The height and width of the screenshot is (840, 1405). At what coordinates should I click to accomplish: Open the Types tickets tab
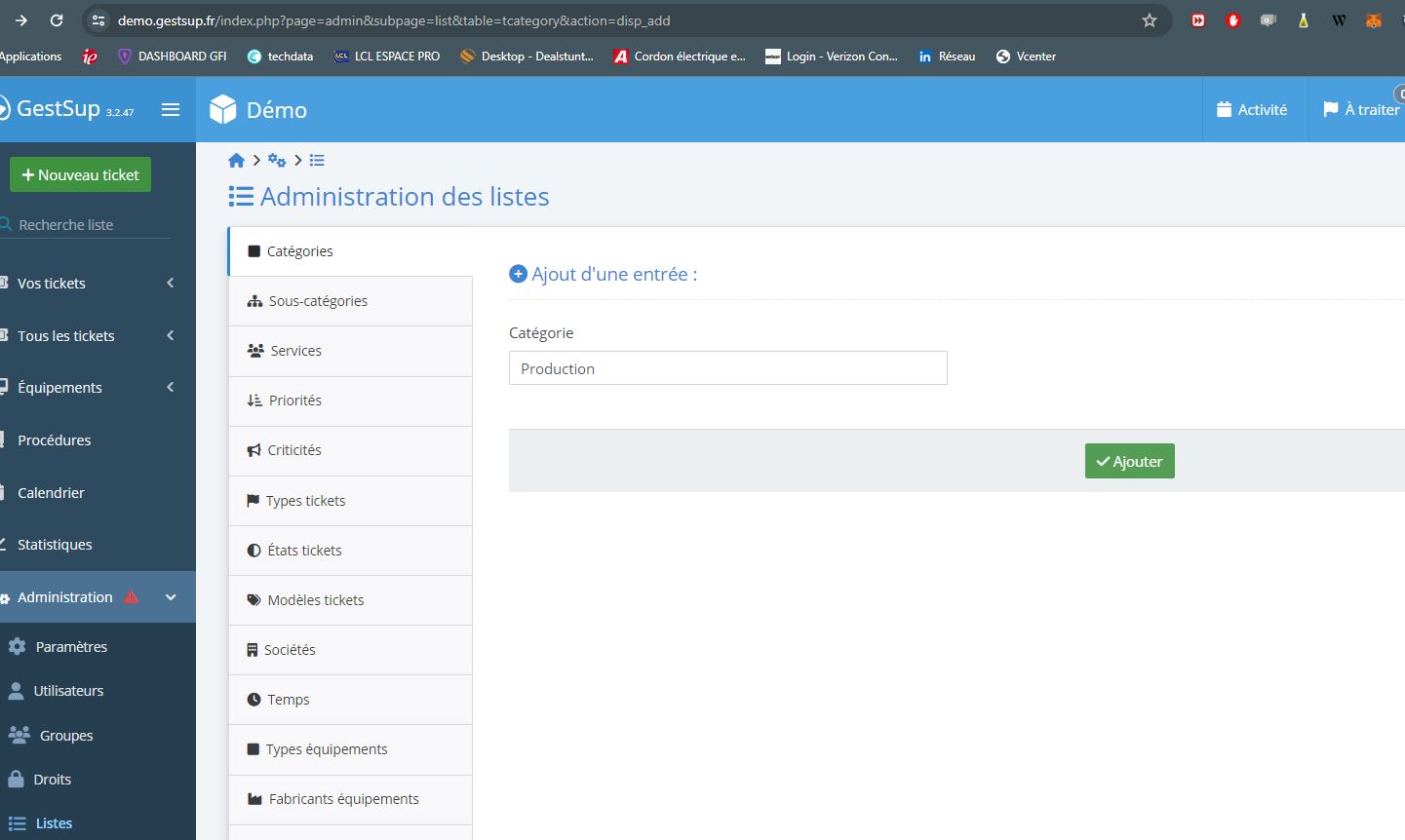pyautogui.click(x=351, y=501)
